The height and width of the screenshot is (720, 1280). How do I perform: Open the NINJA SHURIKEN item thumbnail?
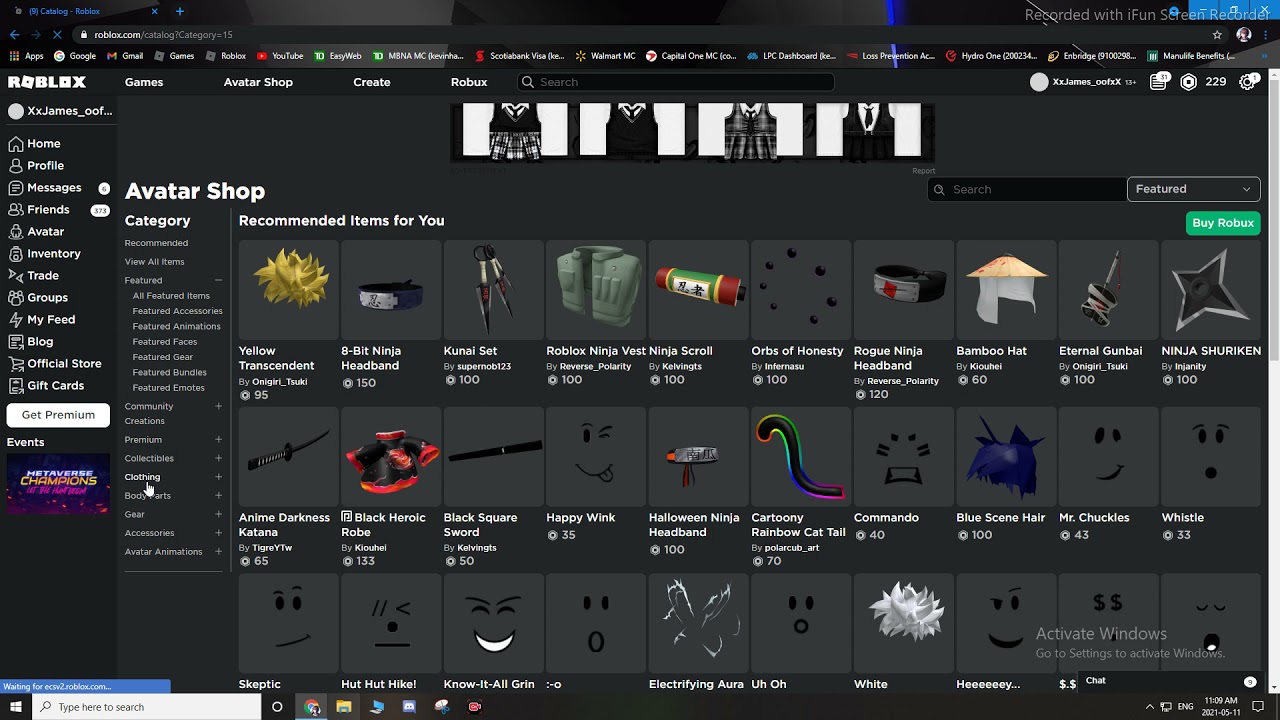pyautogui.click(x=1210, y=290)
